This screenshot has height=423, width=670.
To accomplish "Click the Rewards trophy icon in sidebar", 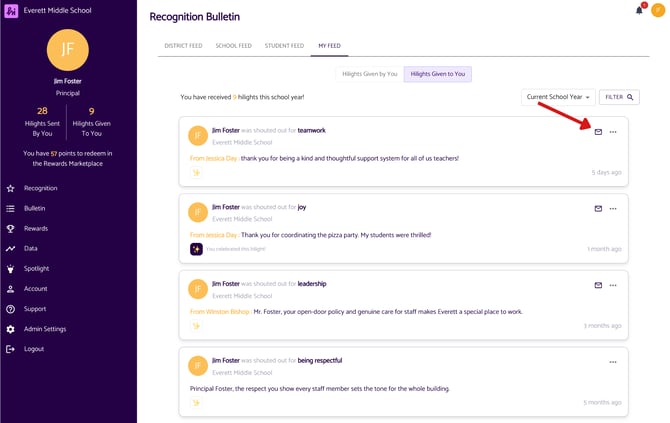I will (x=11, y=229).
